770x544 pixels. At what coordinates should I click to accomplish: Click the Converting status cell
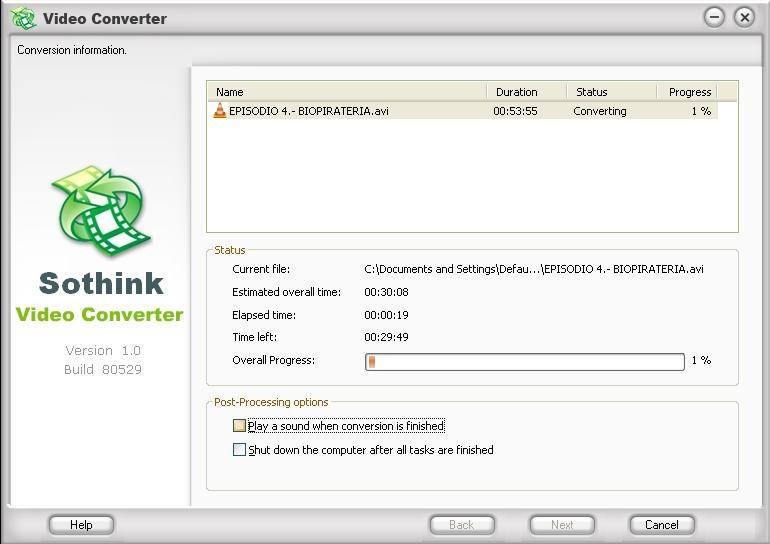click(x=600, y=111)
